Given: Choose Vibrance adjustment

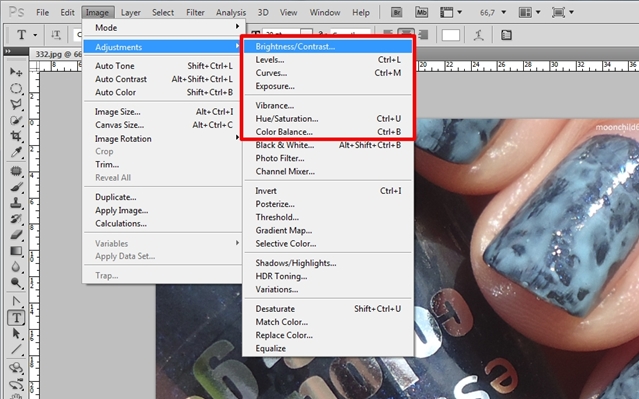Looking at the screenshot, I should [328, 106].
